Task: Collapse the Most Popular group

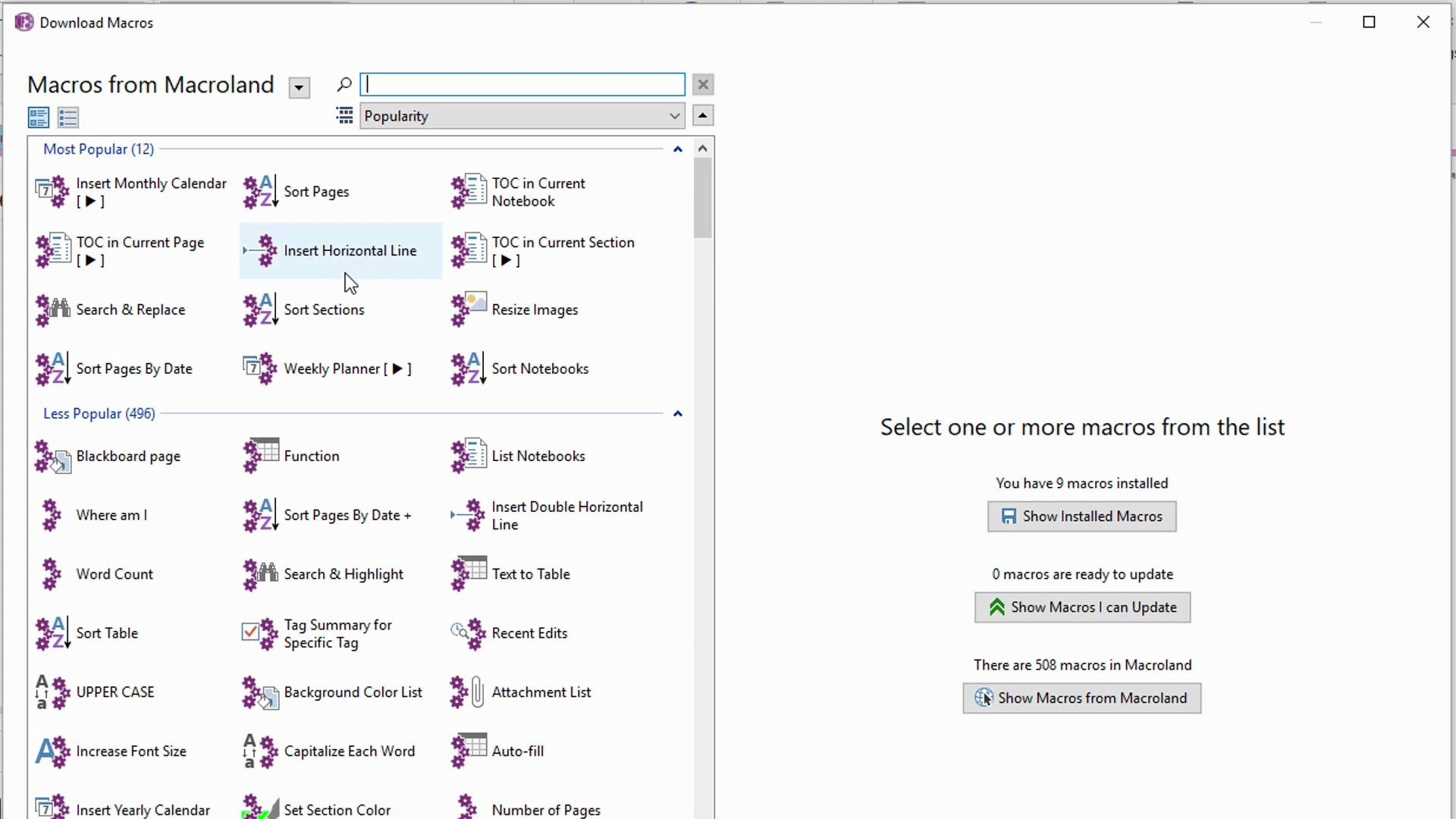Action: pyautogui.click(x=678, y=149)
